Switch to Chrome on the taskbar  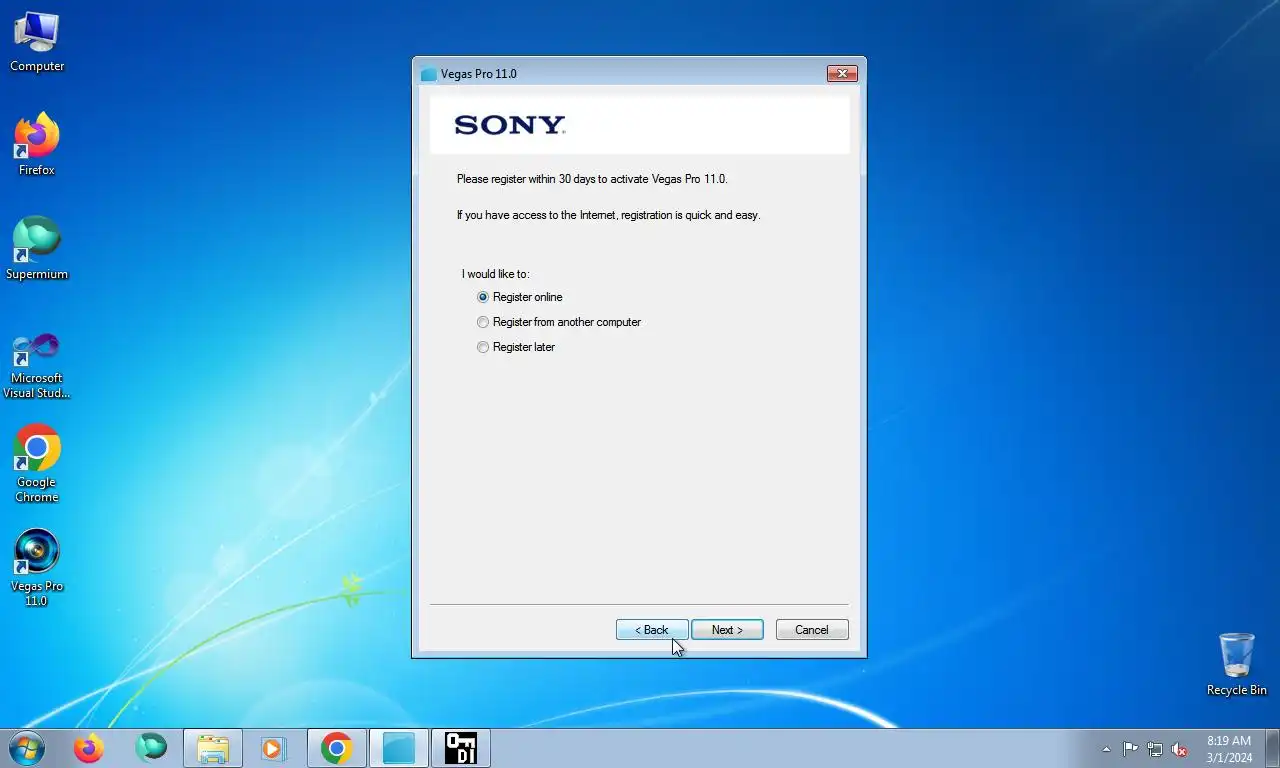click(336, 748)
